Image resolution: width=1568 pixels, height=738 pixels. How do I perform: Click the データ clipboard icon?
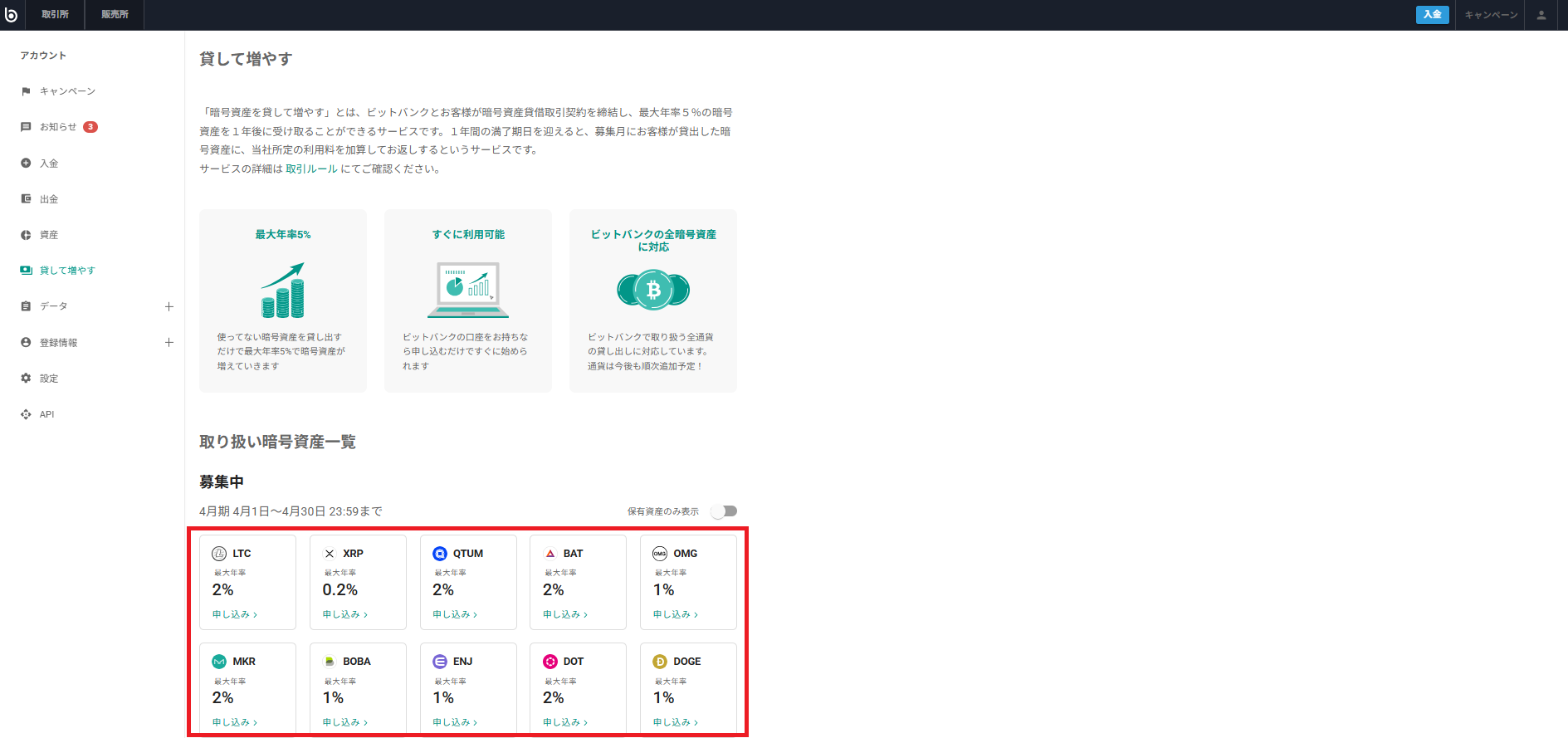[26, 306]
